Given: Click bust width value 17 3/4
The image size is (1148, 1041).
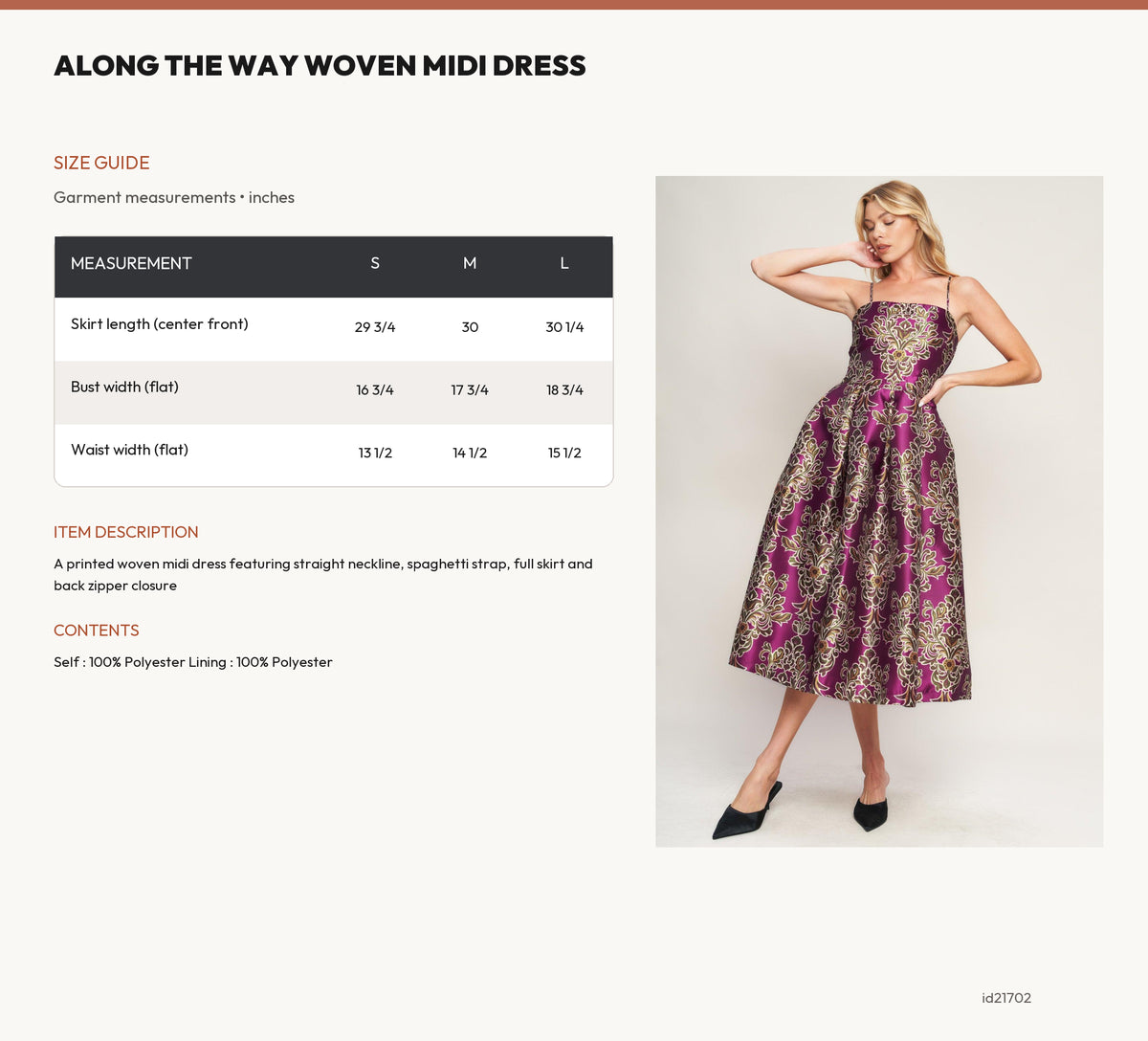Looking at the screenshot, I should [x=470, y=390].
